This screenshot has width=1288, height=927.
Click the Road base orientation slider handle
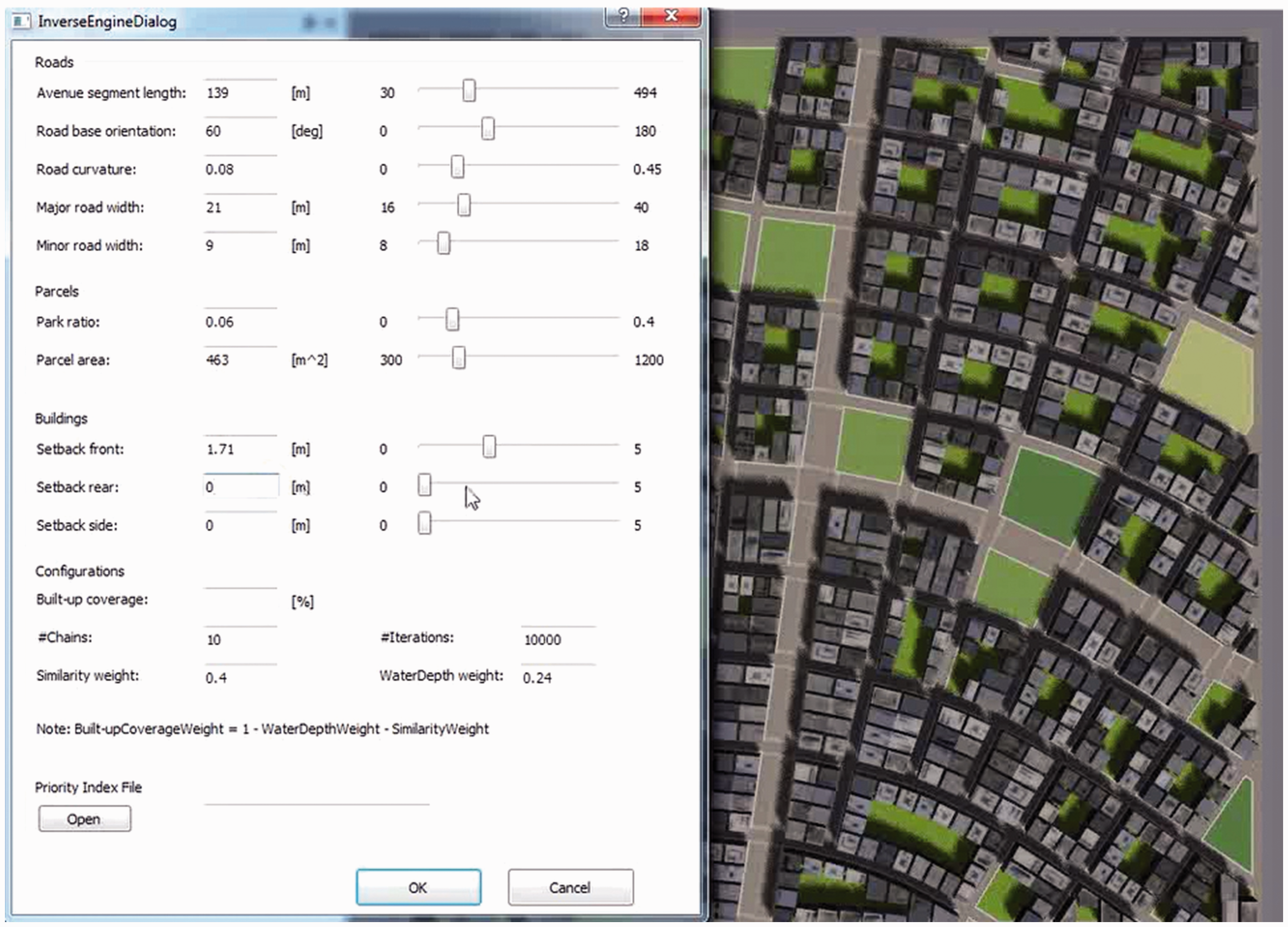488,129
